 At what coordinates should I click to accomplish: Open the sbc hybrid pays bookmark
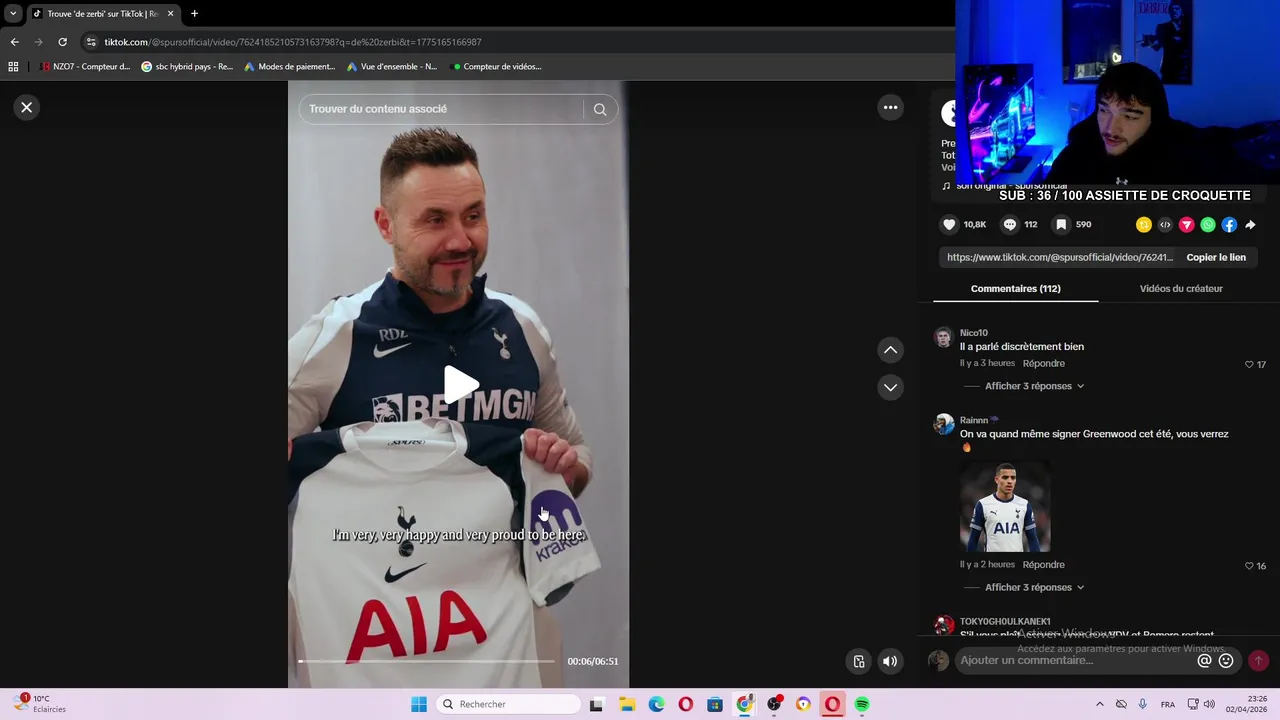pos(187,67)
